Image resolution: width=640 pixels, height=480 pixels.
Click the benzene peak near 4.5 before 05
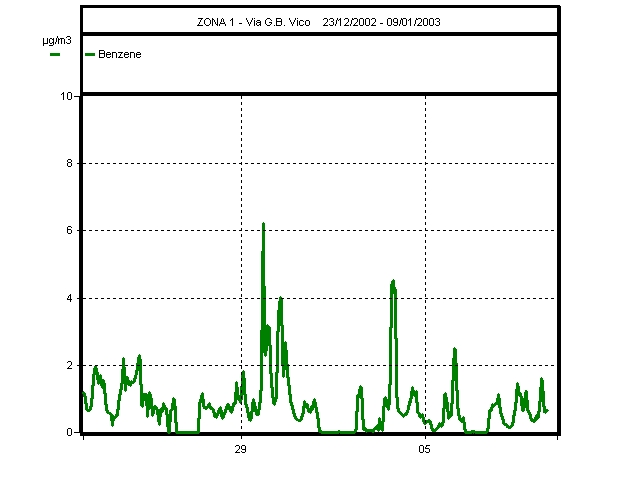[x=393, y=281]
